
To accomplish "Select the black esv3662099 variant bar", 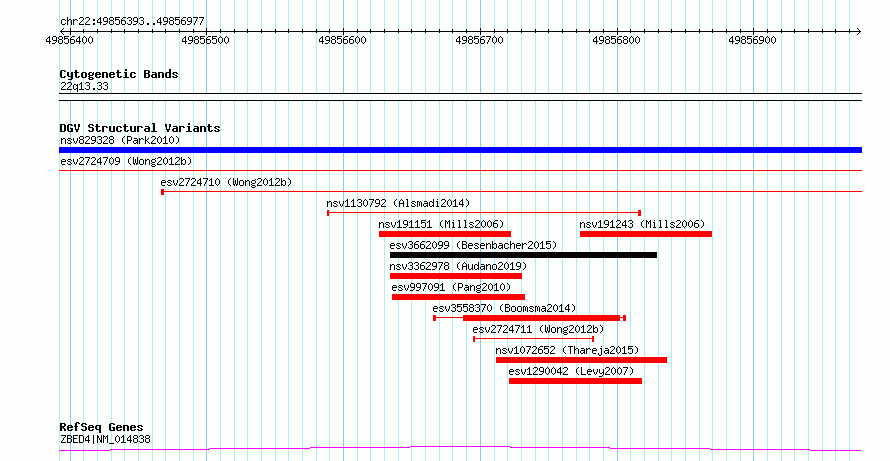I will point(523,255).
